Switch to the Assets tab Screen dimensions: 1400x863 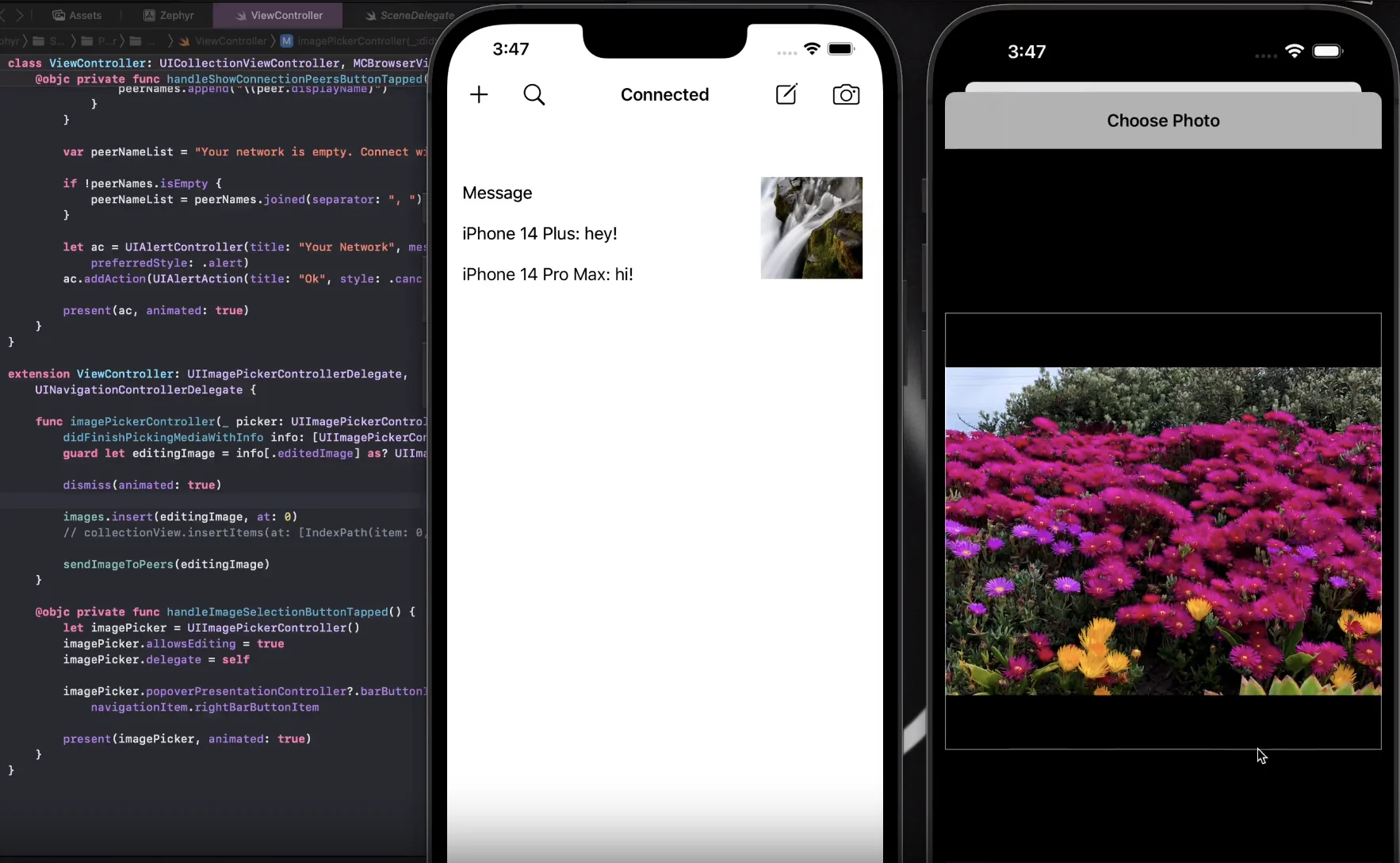click(x=85, y=15)
